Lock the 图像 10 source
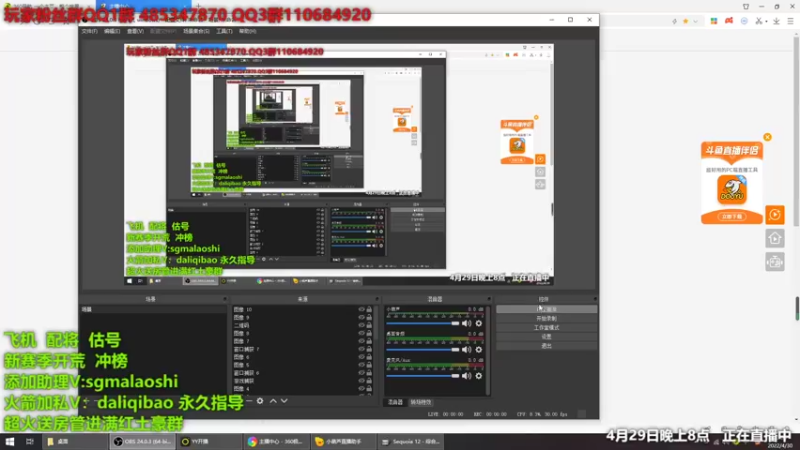This screenshot has height=450, width=800. (x=369, y=310)
